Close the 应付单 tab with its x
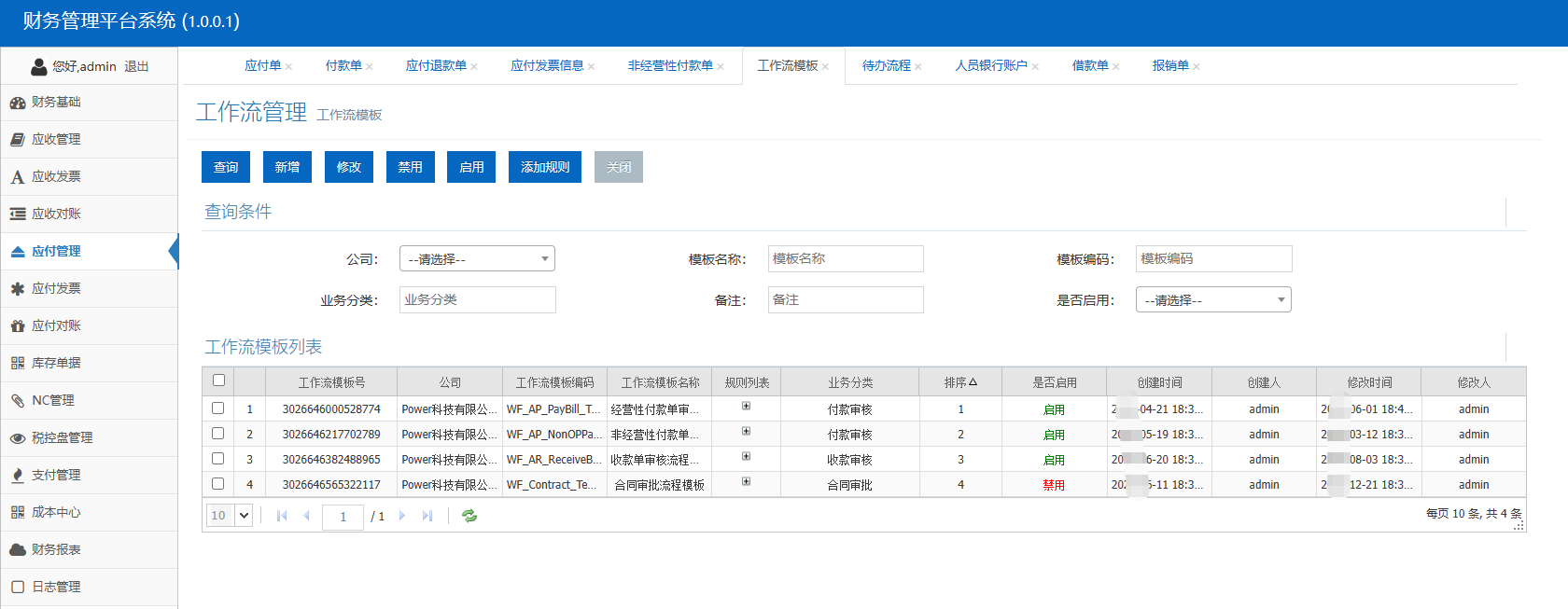 tap(289, 66)
